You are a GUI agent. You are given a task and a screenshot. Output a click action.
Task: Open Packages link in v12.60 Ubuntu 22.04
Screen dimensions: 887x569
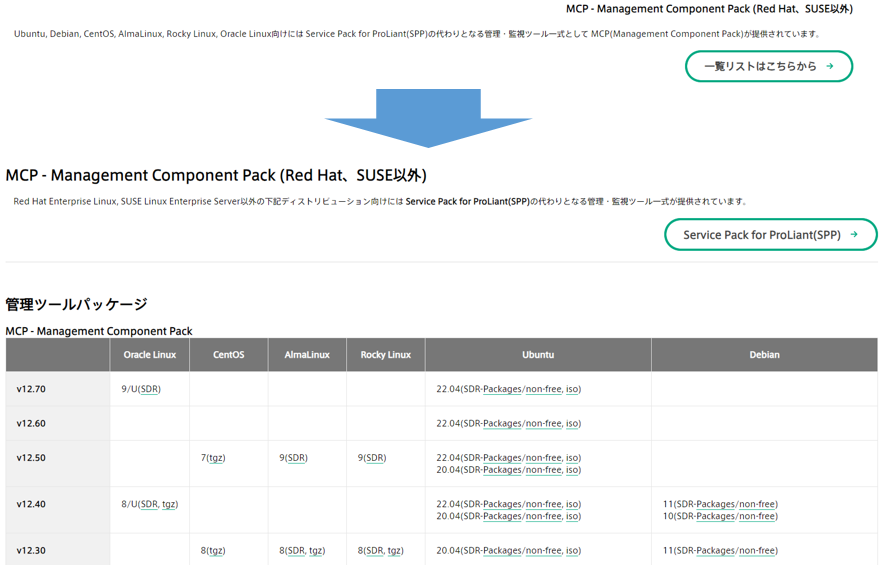coord(502,424)
